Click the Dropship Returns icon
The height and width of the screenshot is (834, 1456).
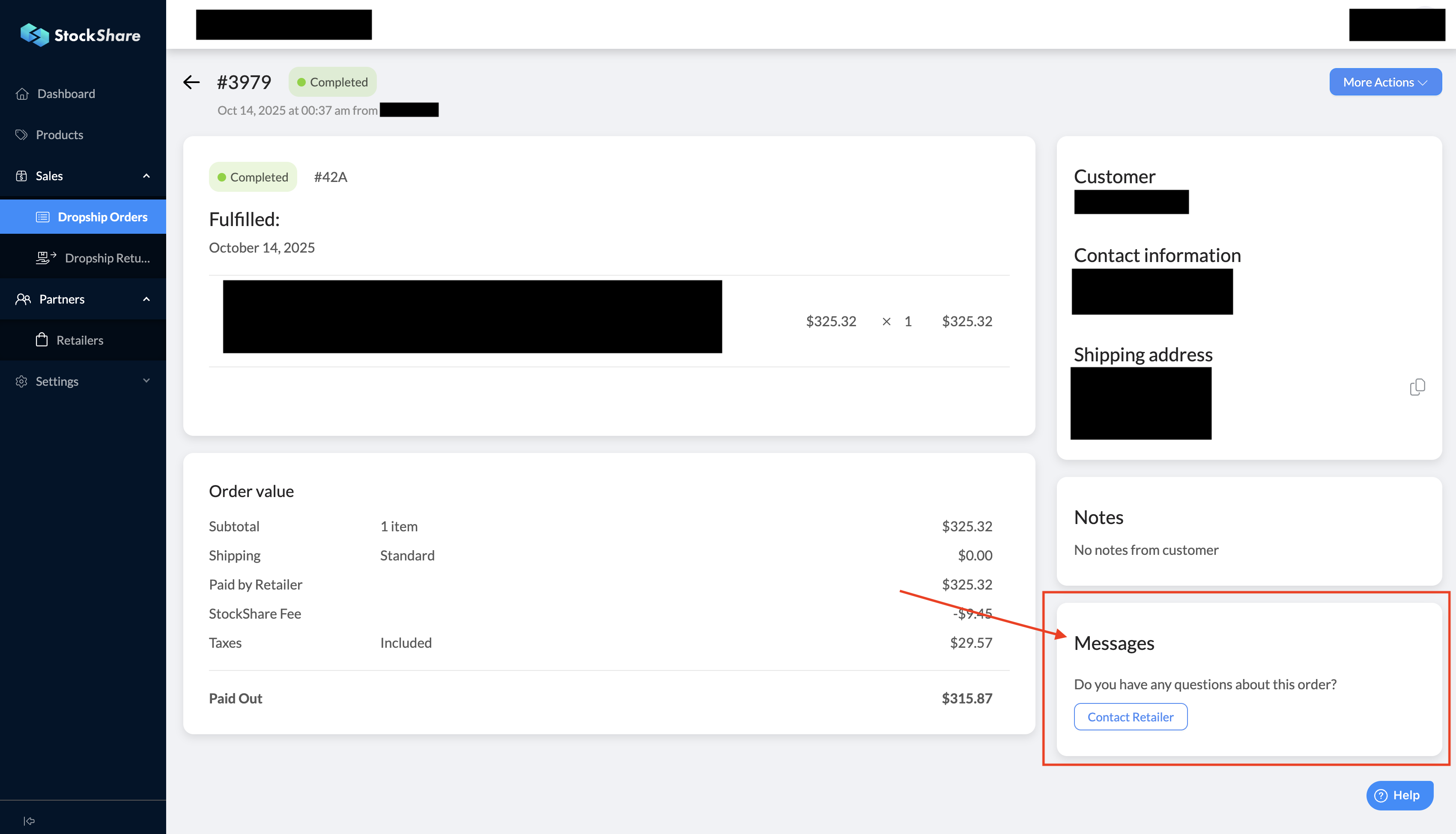coord(46,258)
